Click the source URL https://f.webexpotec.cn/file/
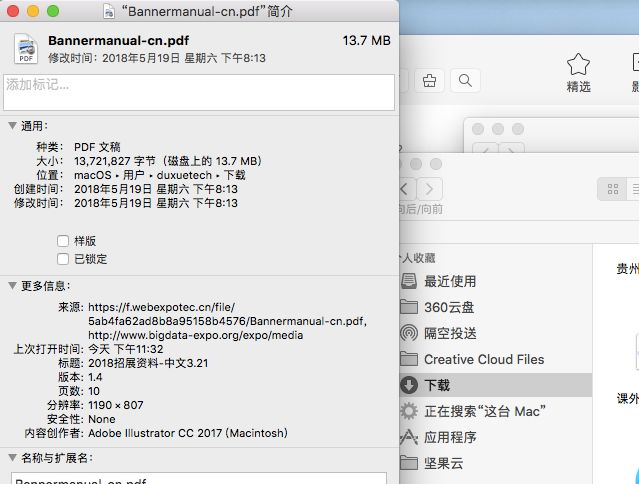 coord(161,307)
